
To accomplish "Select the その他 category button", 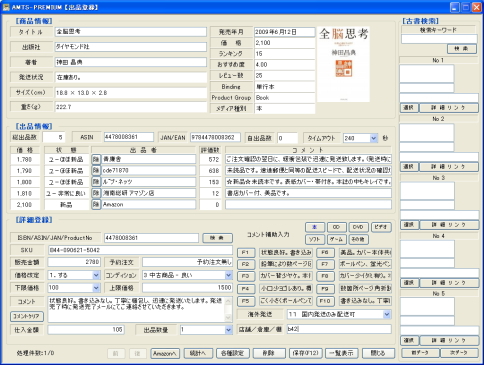I will (x=358, y=239).
